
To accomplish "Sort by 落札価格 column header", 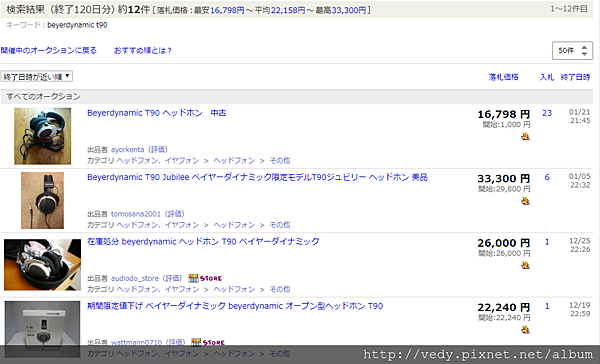I will [x=503, y=77].
